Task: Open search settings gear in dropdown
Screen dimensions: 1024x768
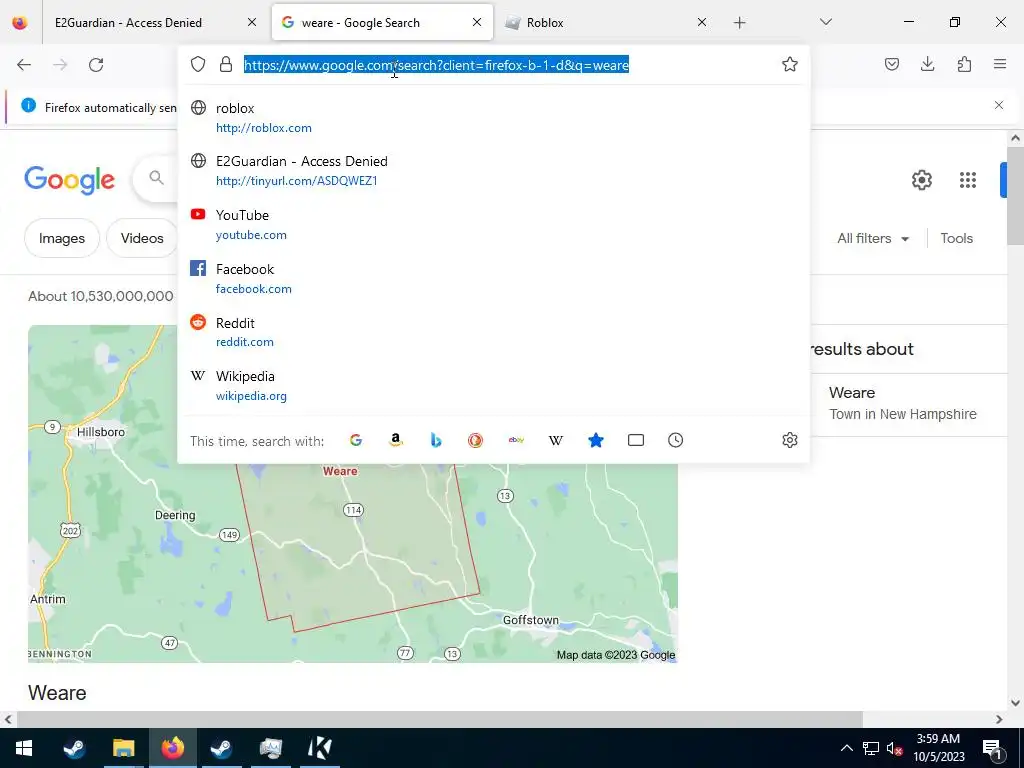Action: tap(790, 440)
